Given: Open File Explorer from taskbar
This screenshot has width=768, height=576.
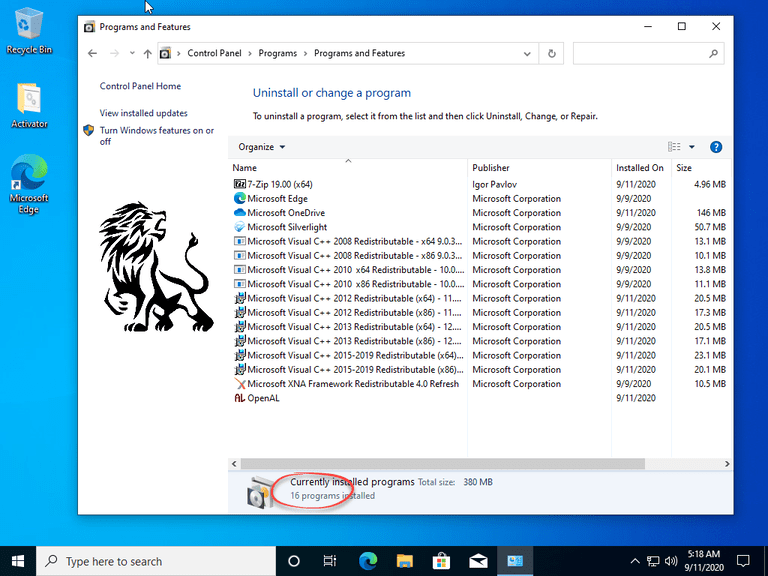Looking at the screenshot, I should (x=405, y=561).
